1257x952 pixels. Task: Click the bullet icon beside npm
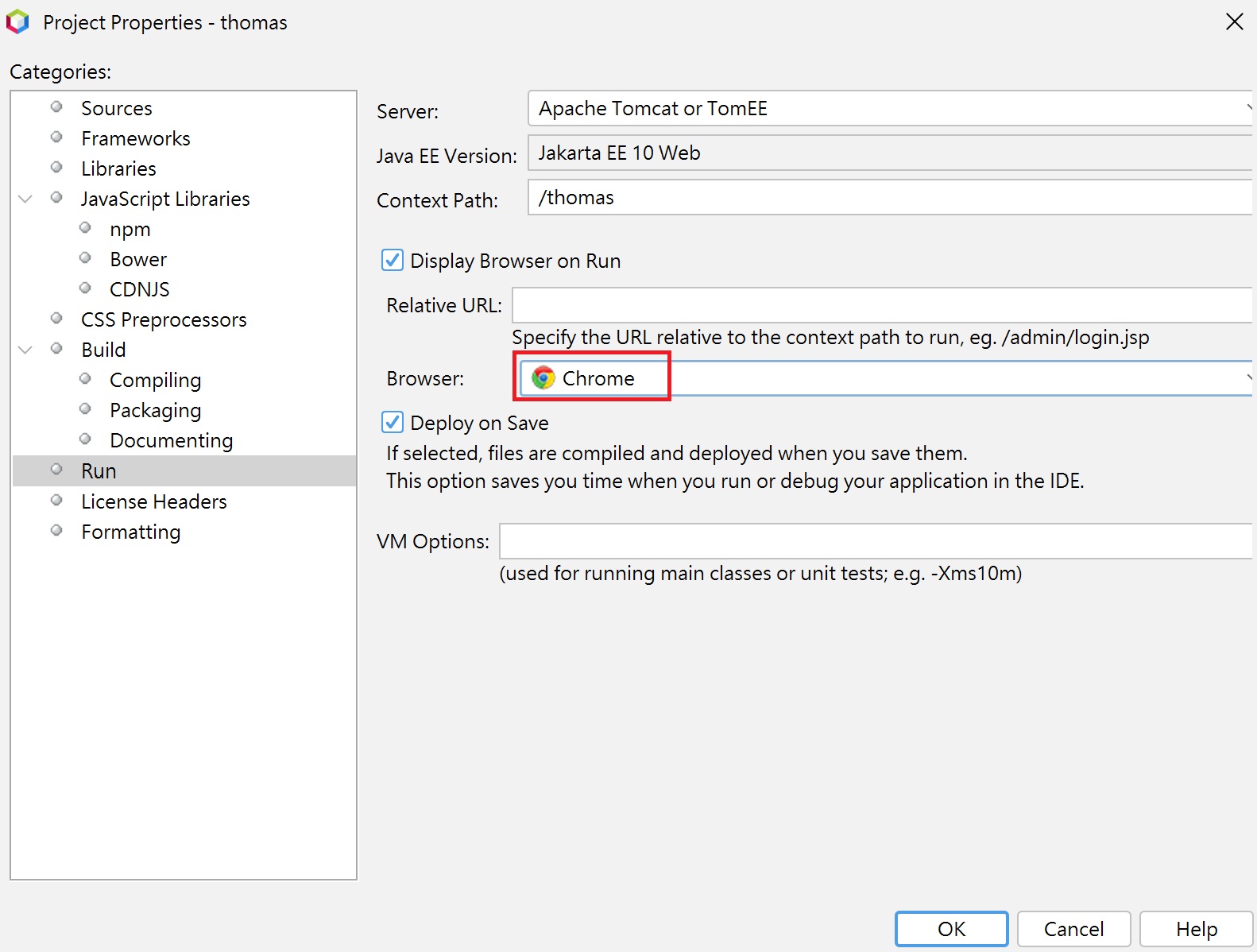(x=85, y=227)
